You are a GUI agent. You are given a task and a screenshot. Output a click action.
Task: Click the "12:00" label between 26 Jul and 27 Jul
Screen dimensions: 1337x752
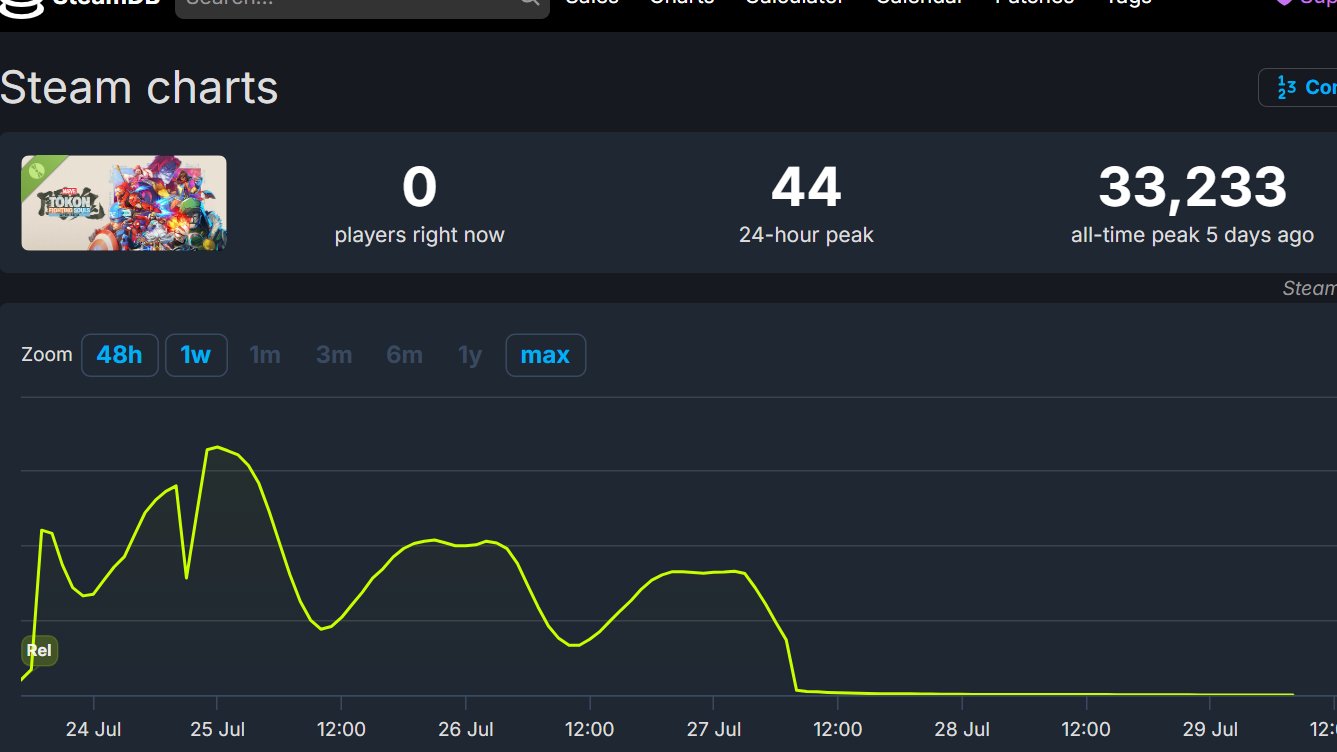(x=589, y=729)
